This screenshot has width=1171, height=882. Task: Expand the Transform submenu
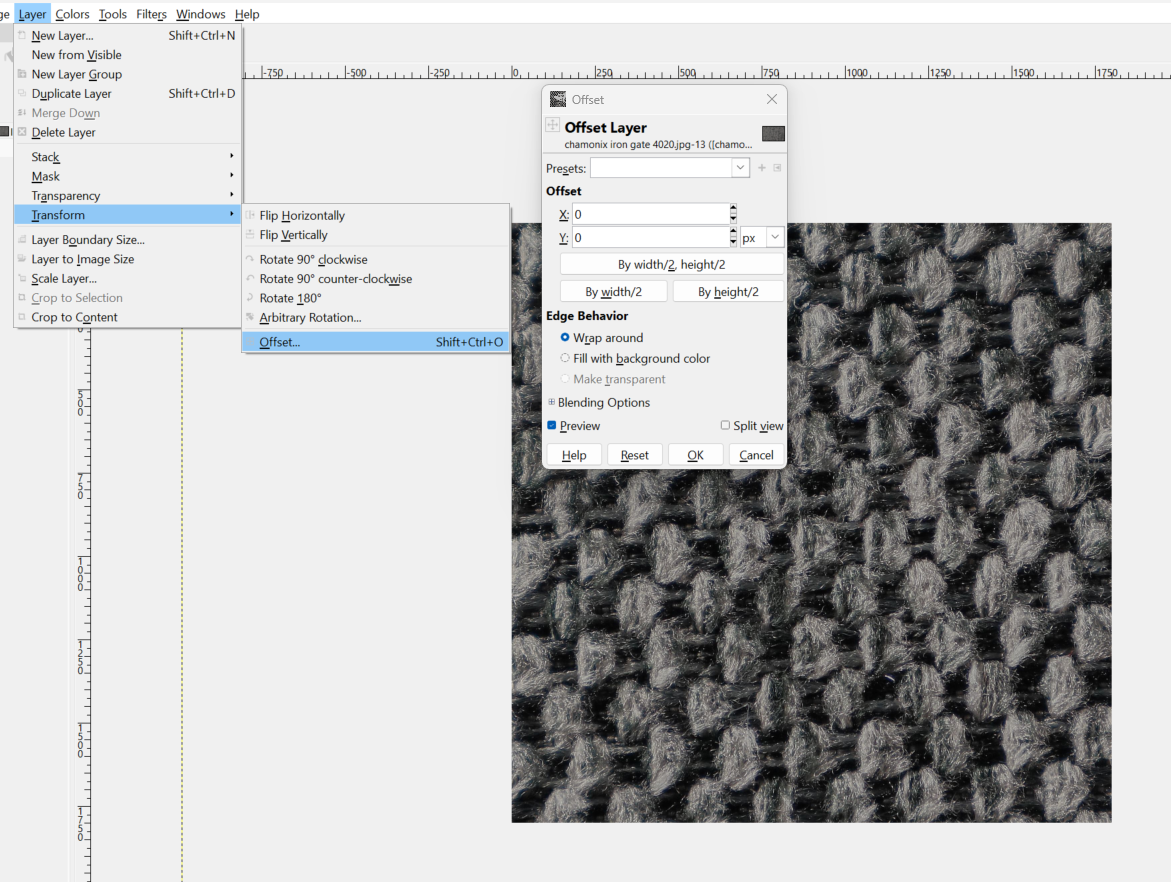pyautogui.click(x=128, y=215)
